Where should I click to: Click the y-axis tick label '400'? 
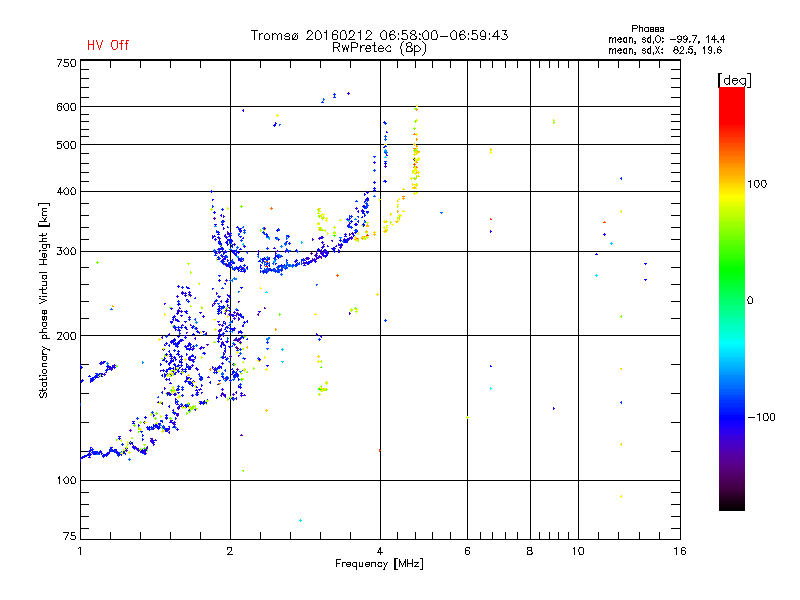click(66, 191)
